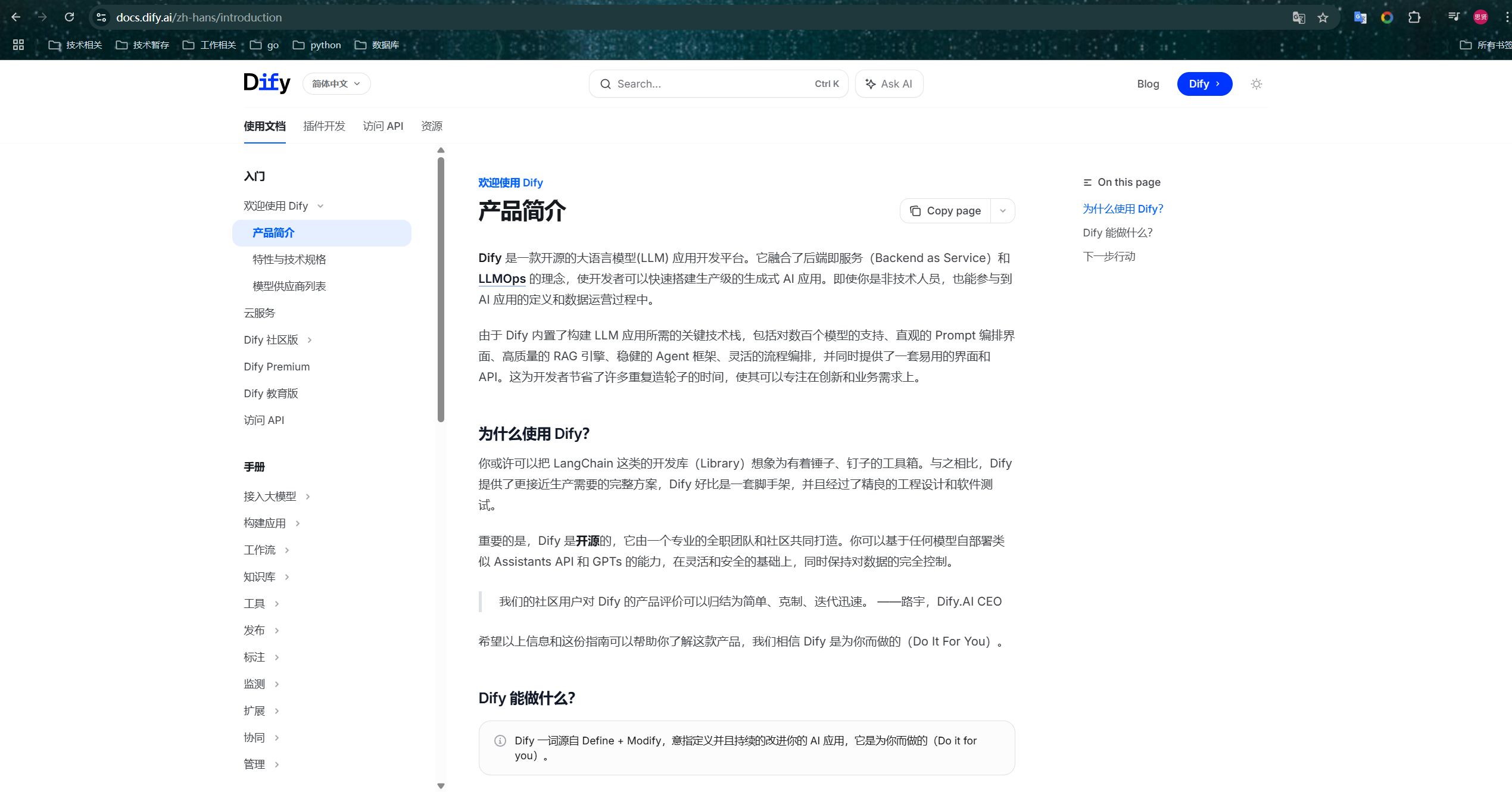Open the browser apps grid icon
Screen dimensions: 1512x792
pyautogui.click(x=18, y=45)
